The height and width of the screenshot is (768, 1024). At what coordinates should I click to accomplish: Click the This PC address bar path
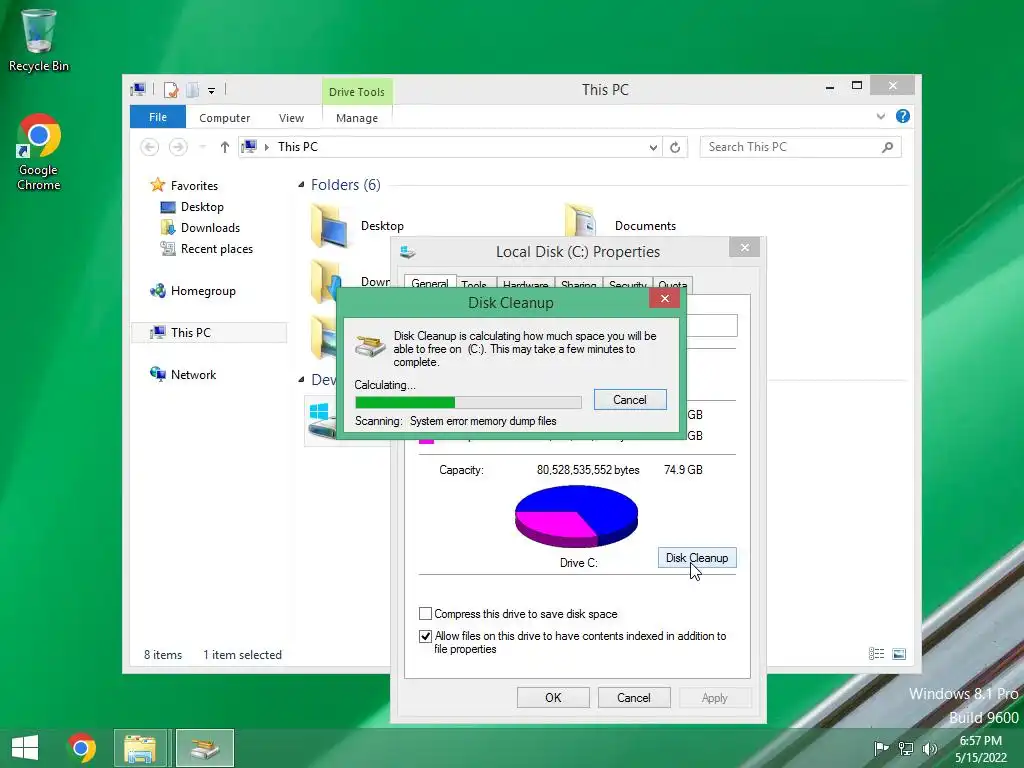(x=298, y=147)
